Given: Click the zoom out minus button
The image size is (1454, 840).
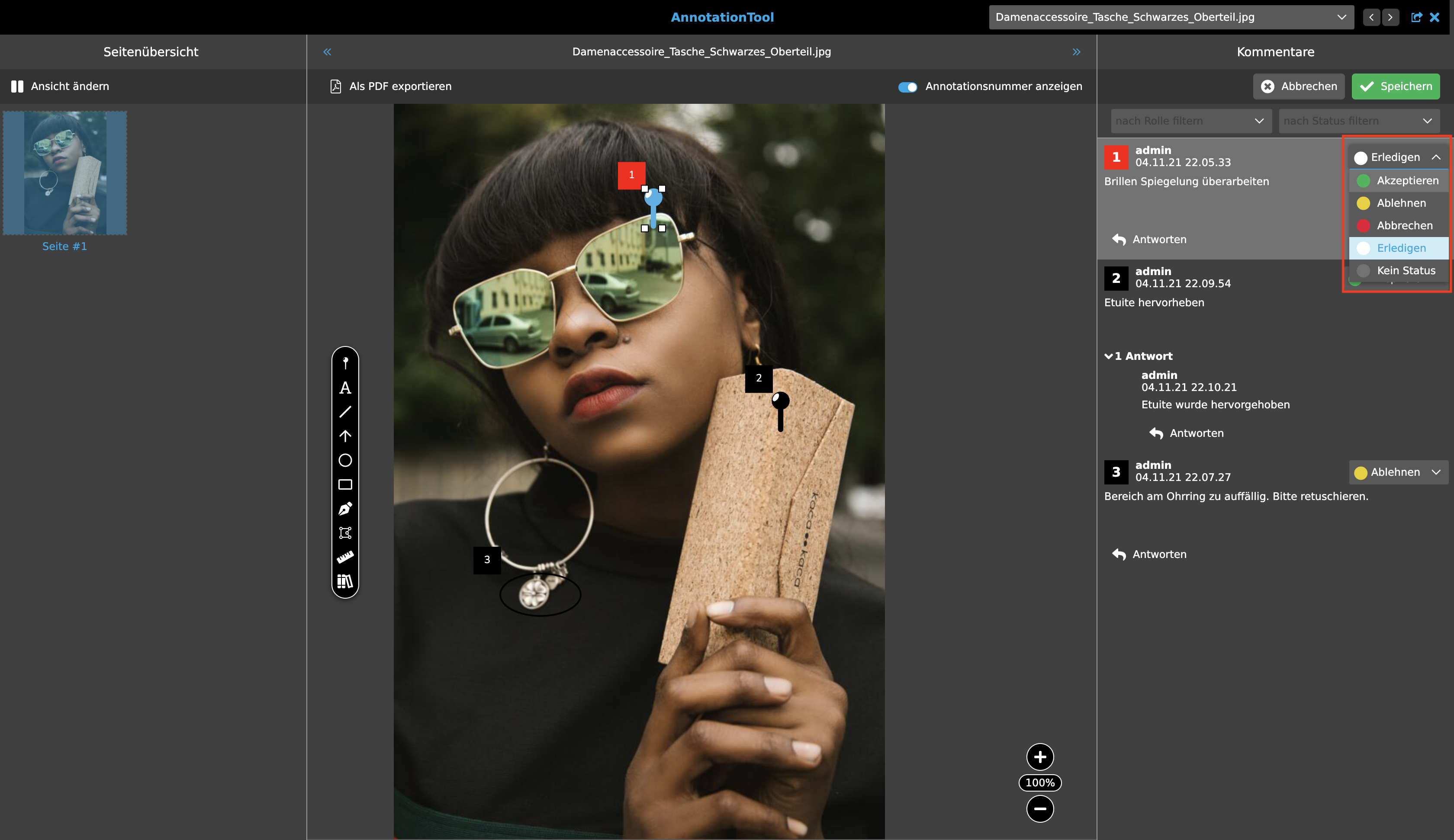Looking at the screenshot, I should pos(1040,808).
